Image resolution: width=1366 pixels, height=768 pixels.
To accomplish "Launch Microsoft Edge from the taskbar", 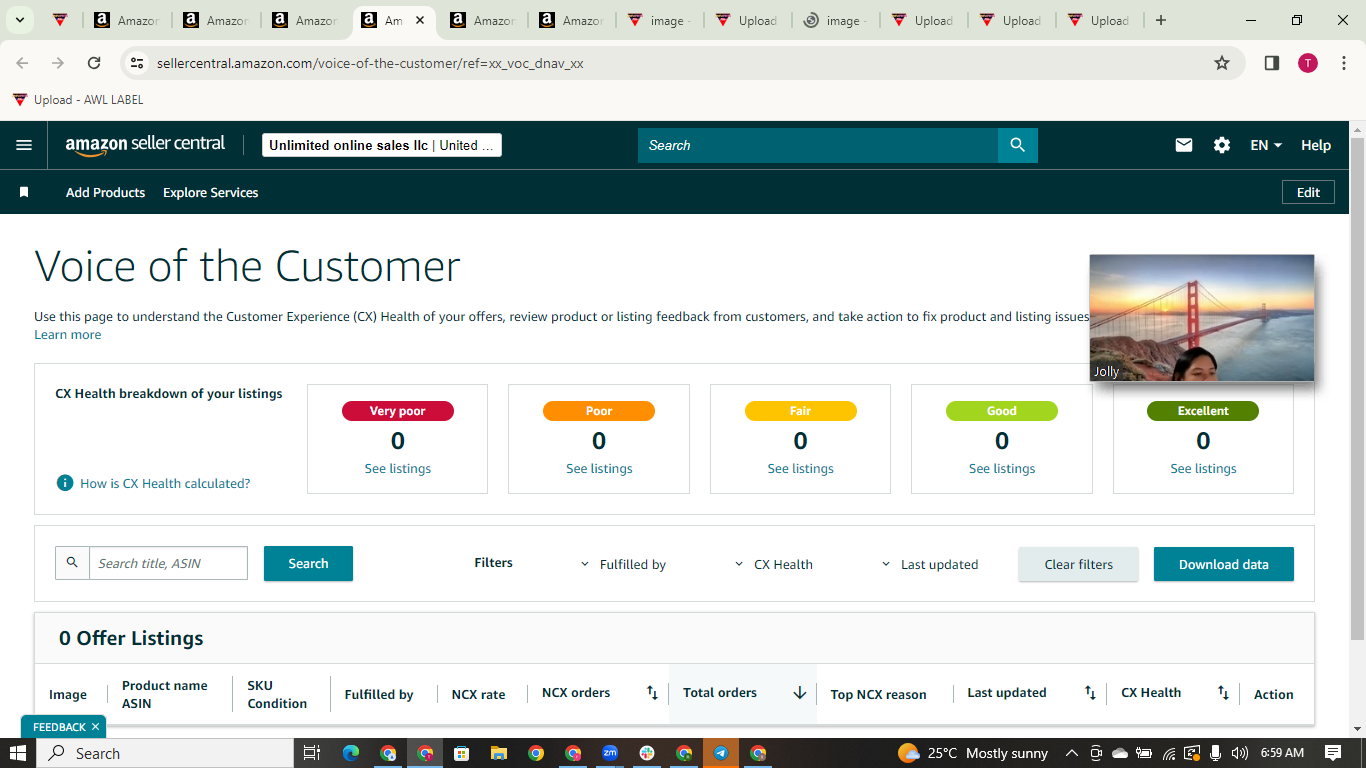I will [x=351, y=753].
